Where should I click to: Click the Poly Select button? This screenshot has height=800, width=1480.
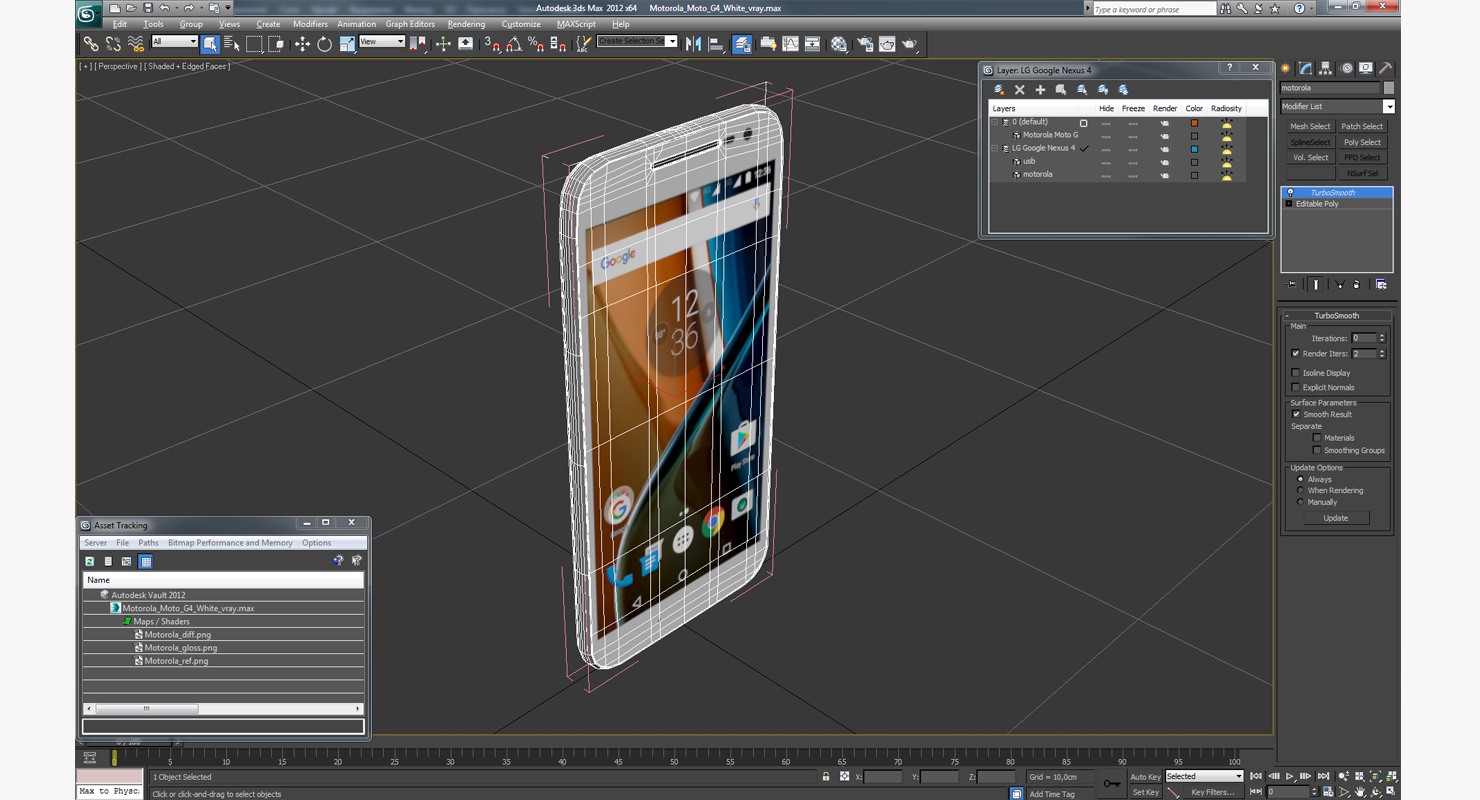pyautogui.click(x=1362, y=142)
